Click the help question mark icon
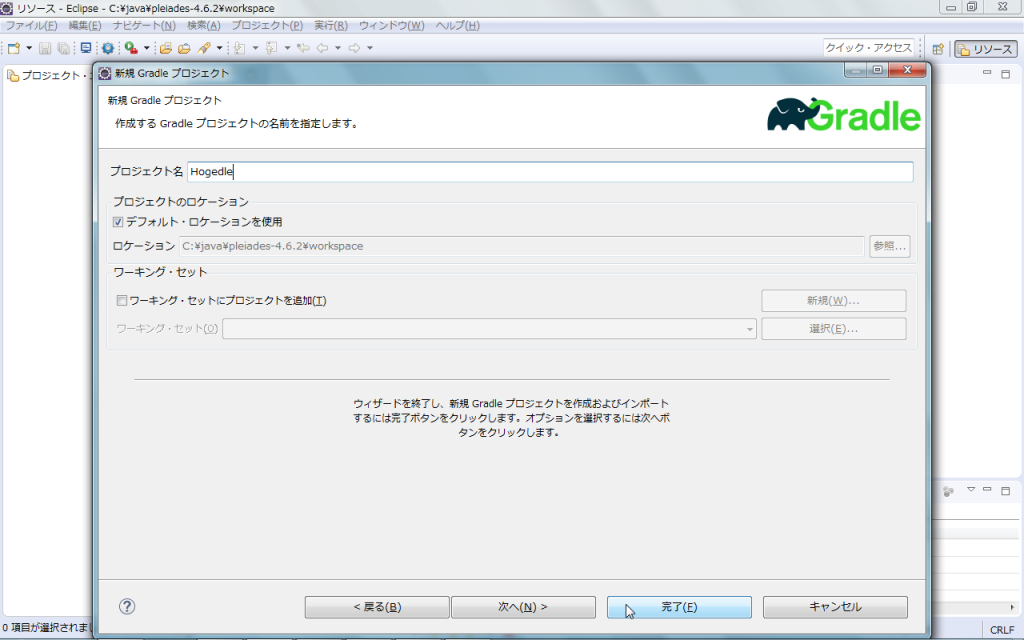 coord(127,607)
